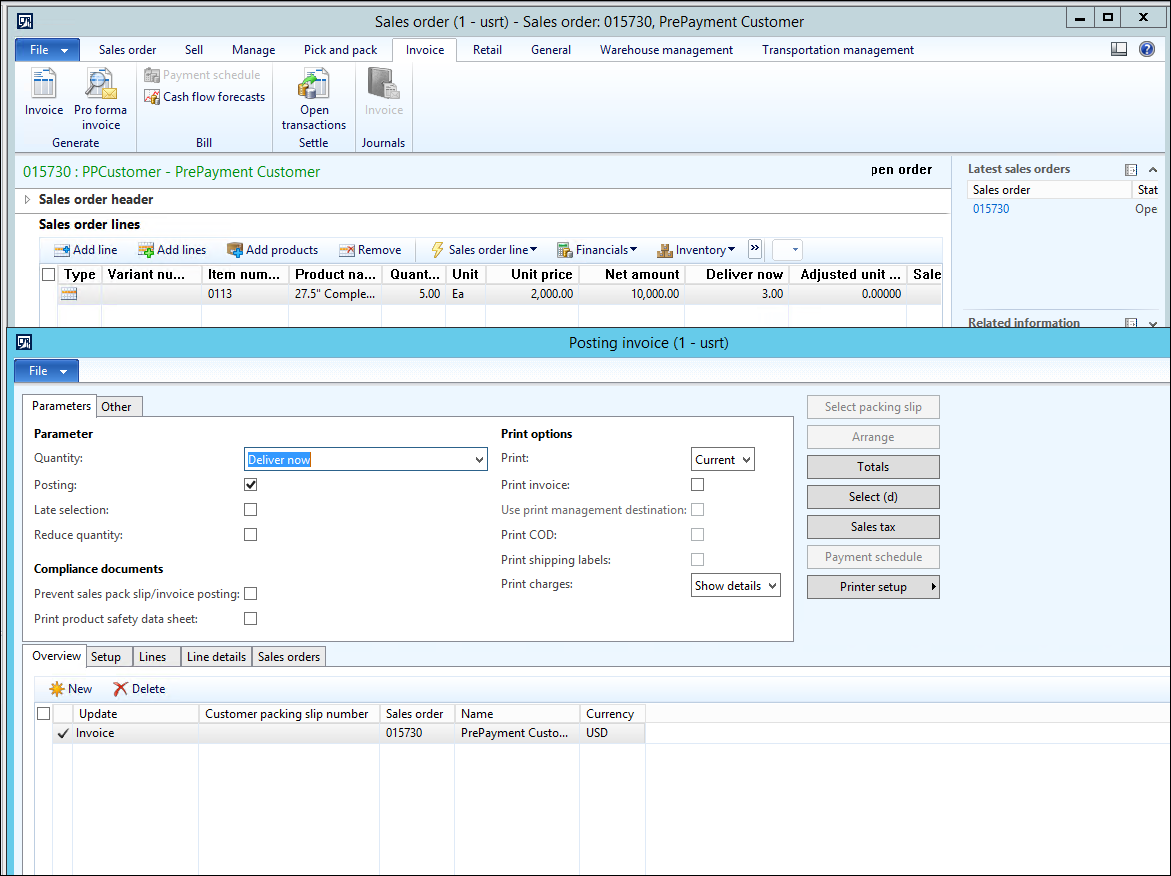Open the help icon in title ribbon

[x=1147, y=49]
